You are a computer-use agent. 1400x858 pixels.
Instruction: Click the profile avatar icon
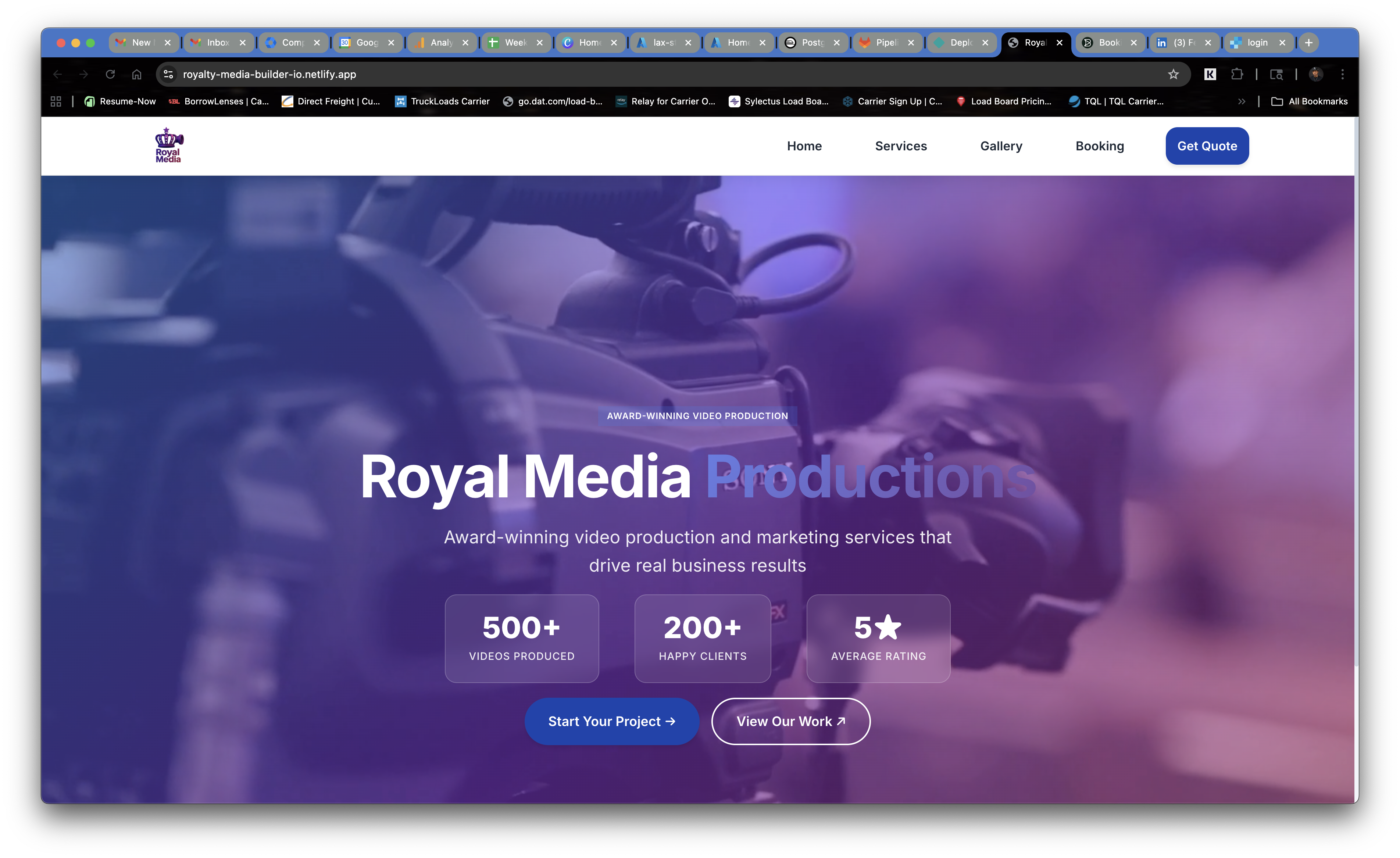pos(1316,74)
